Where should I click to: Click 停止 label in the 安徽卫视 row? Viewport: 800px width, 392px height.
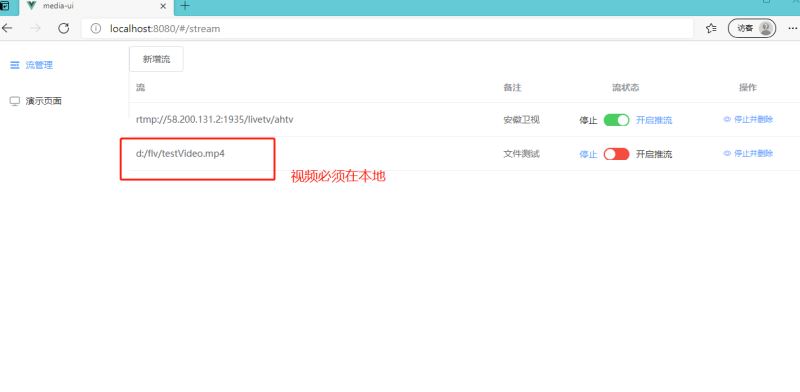coord(588,120)
